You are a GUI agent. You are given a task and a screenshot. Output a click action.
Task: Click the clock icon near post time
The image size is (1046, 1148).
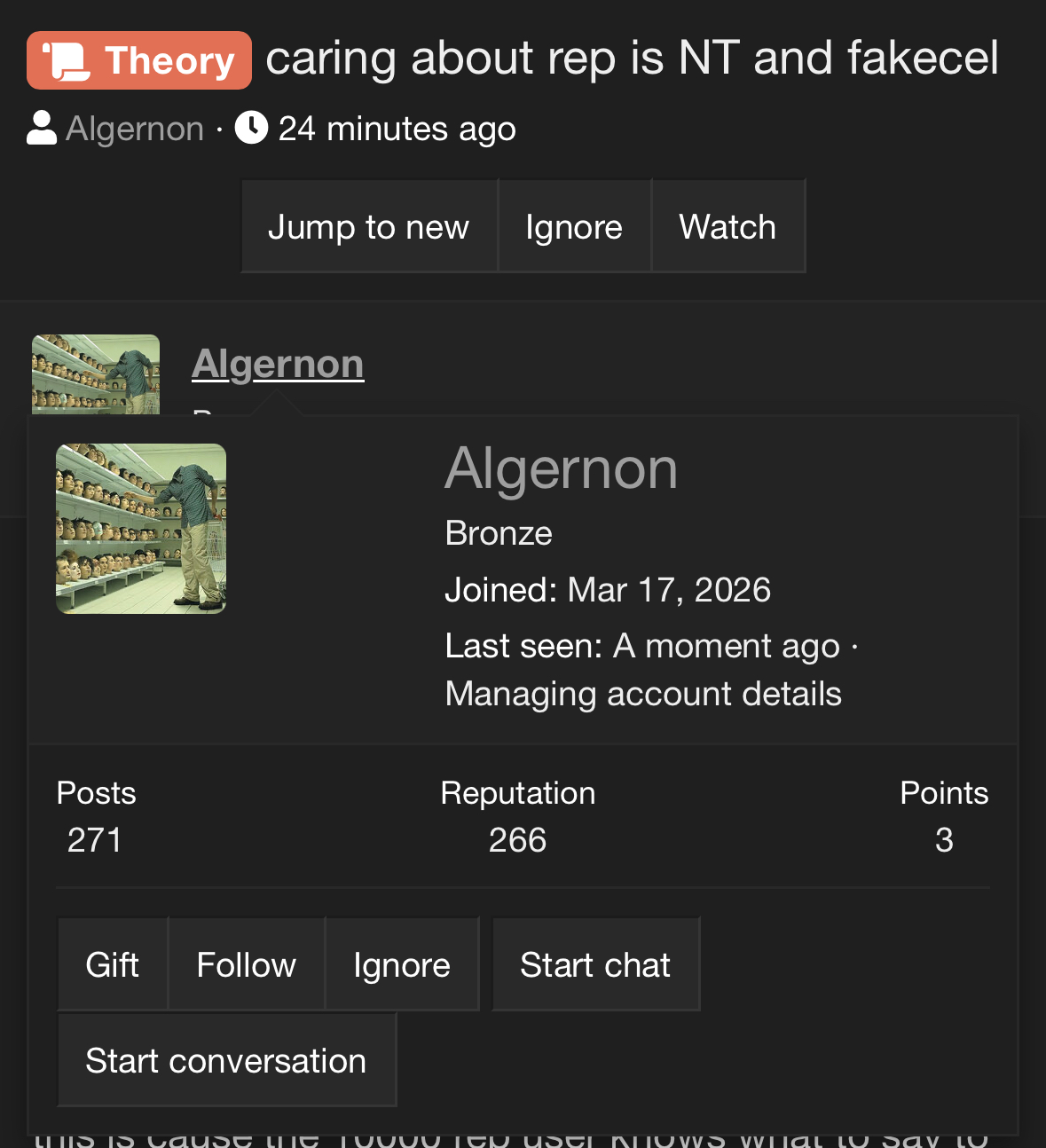tap(251, 128)
